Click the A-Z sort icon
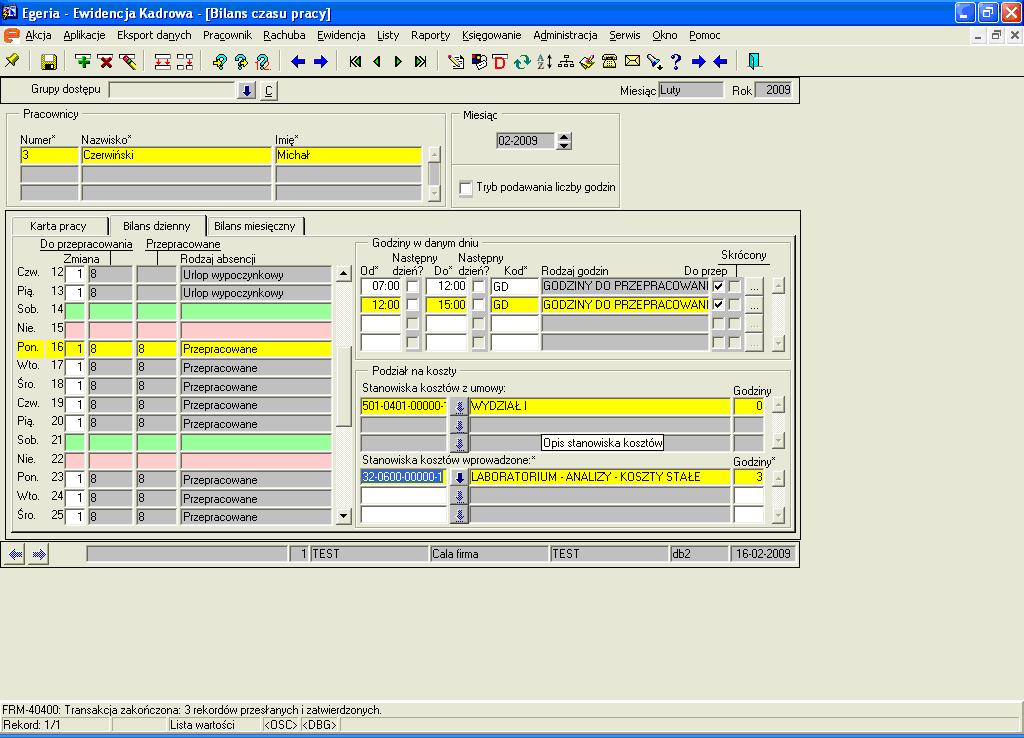The image size is (1024, 738). point(544,62)
